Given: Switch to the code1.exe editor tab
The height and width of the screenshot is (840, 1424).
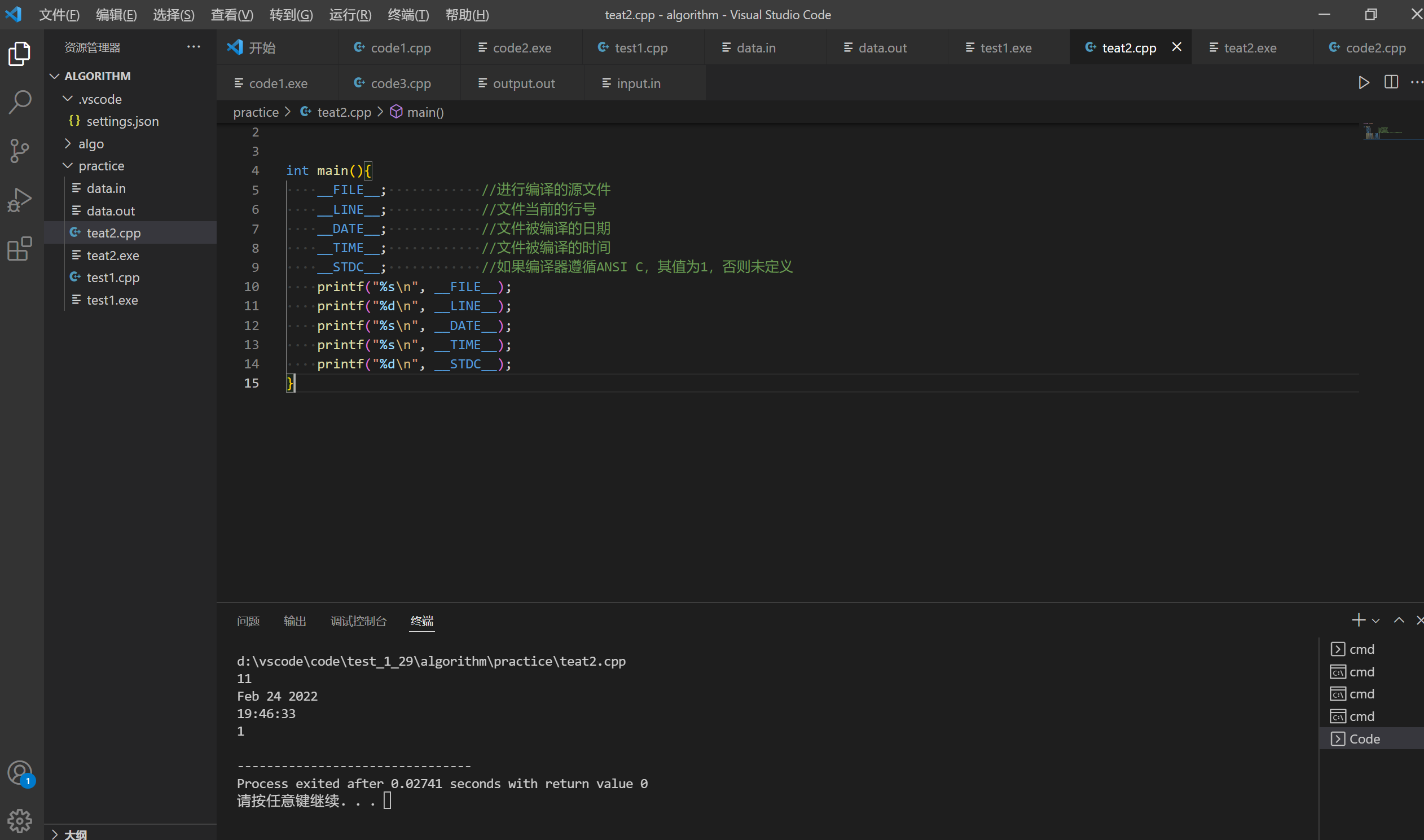Looking at the screenshot, I should 278,83.
